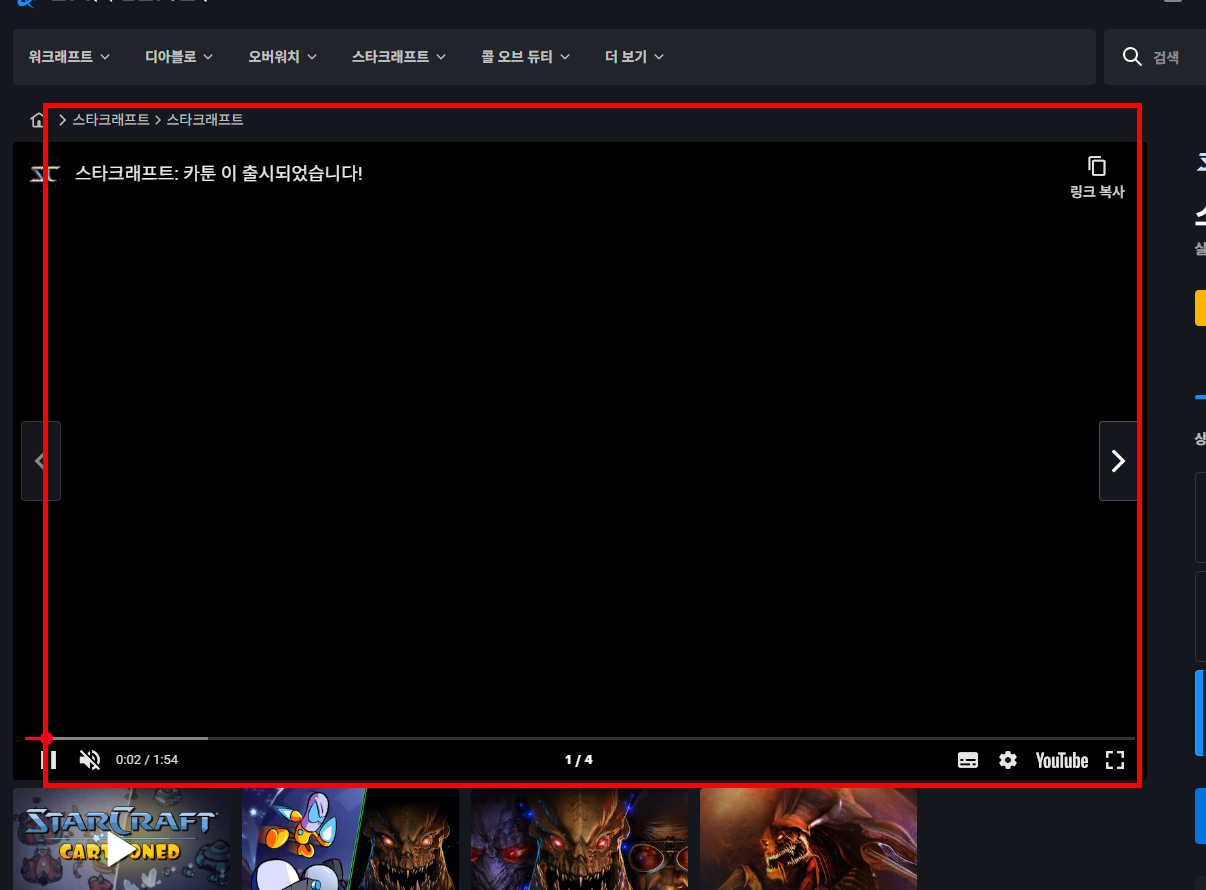Toggle play on the StarCraft Cartooned thumbnail overlay
The width and height of the screenshot is (1206, 890).
click(x=120, y=850)
